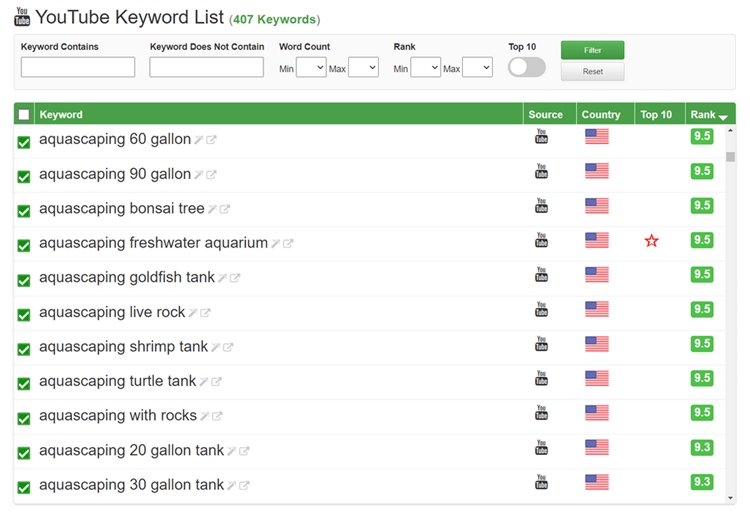
Task: Click the 9.3 rank badge for 'aquascaping 20 gallon tank'
Action: click(702, 447)
